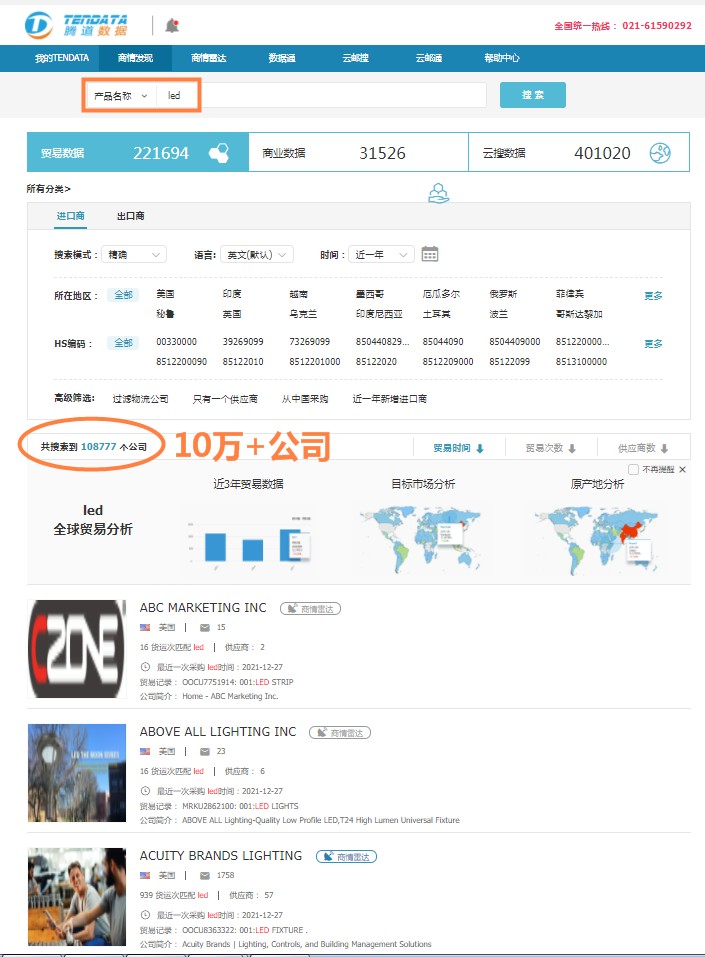Click Above All Lighting company image
705x957 pixels.
point(77,773)
